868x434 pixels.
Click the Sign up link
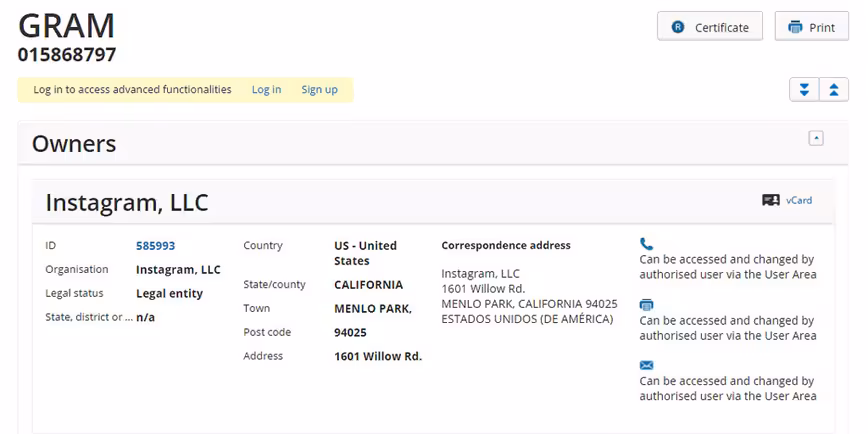(319, 89)
